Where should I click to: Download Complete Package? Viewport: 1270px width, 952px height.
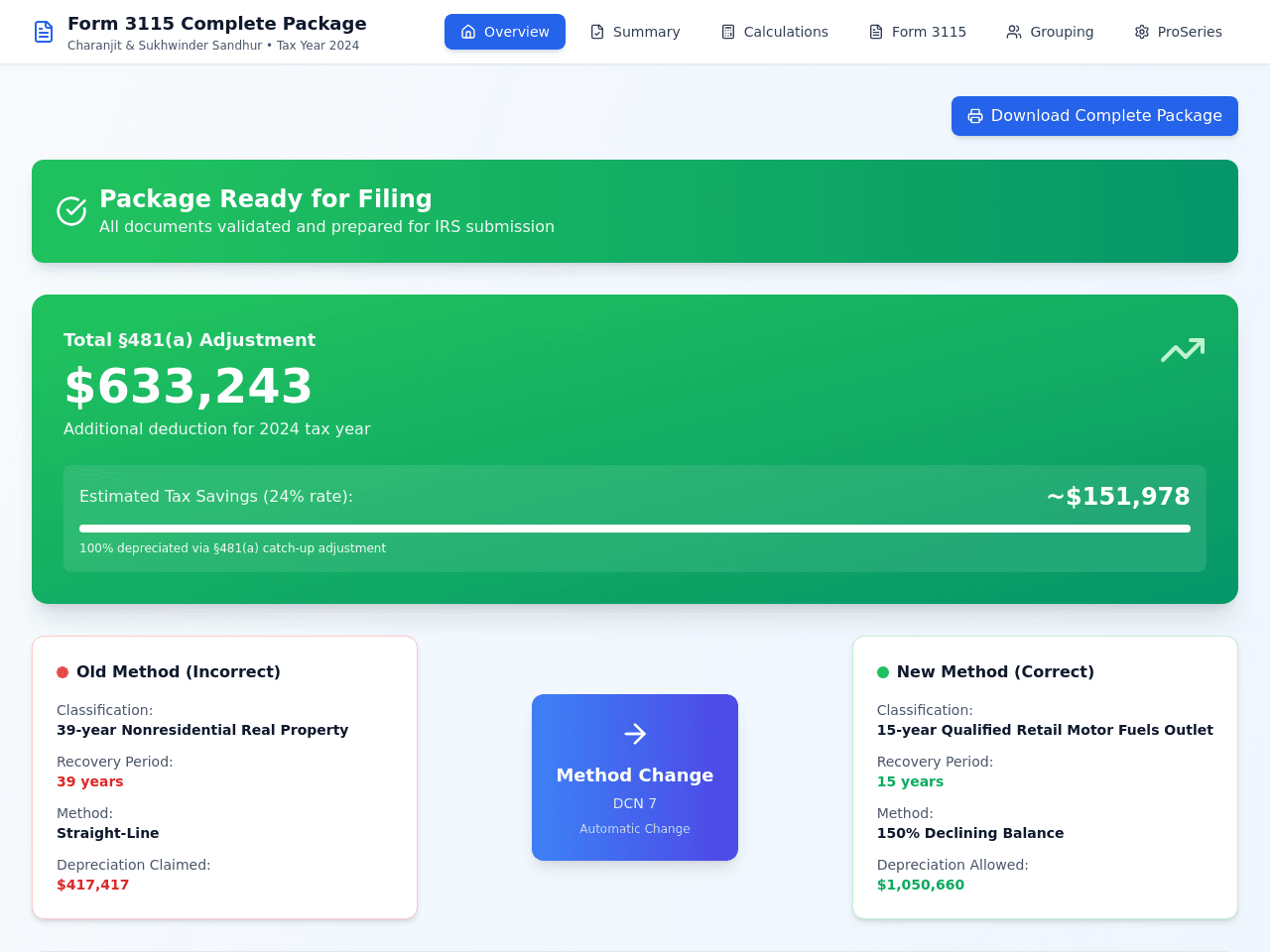pyautogui.click(x=1094, y=116)
